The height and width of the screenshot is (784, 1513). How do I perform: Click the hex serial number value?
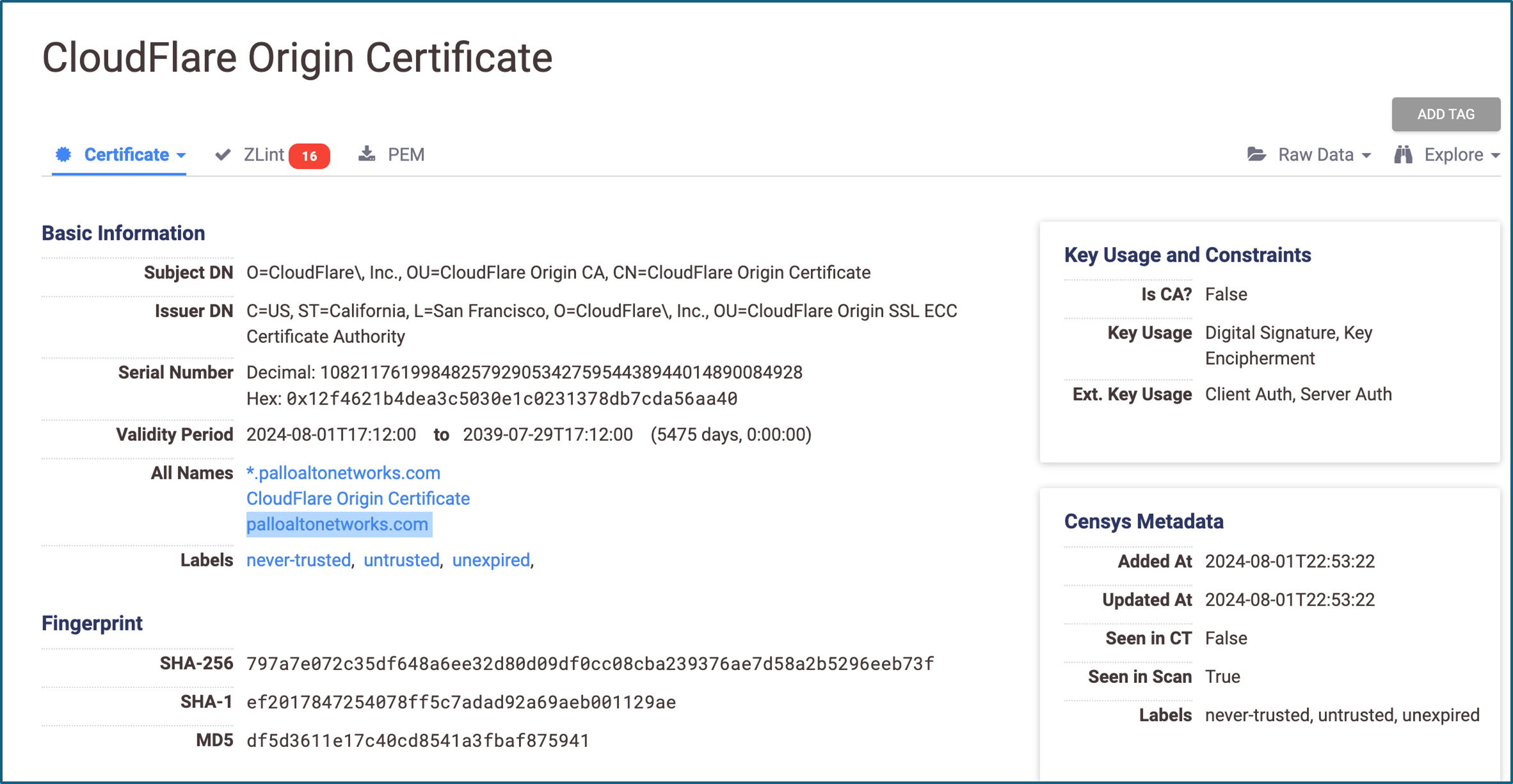tap(511, 399)
